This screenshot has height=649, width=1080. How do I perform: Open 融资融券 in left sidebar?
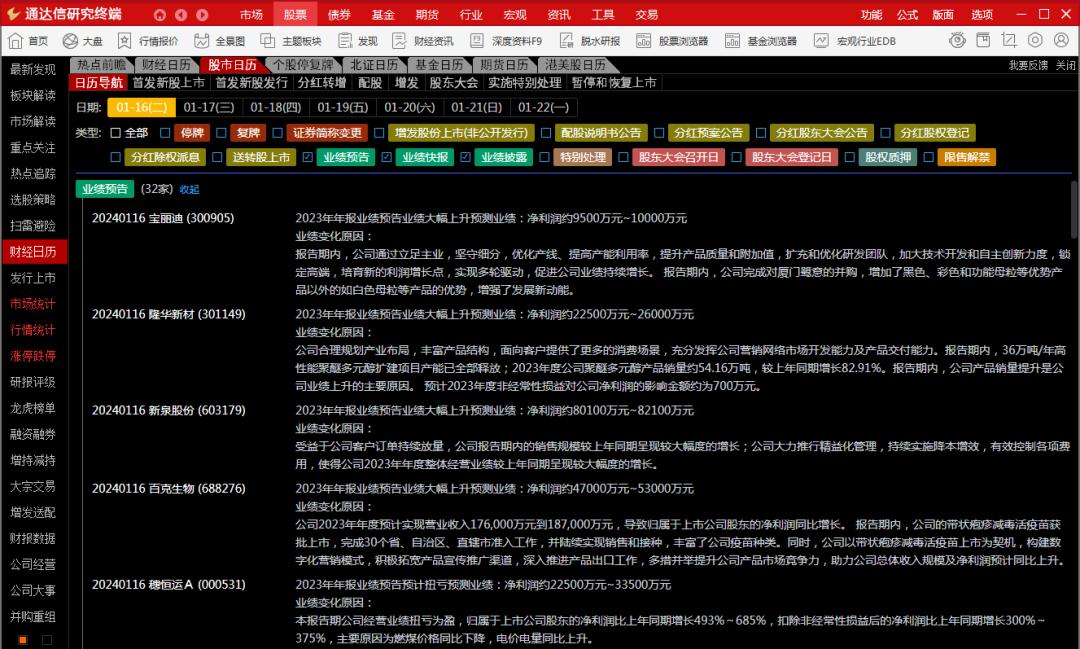pos(33,435)
